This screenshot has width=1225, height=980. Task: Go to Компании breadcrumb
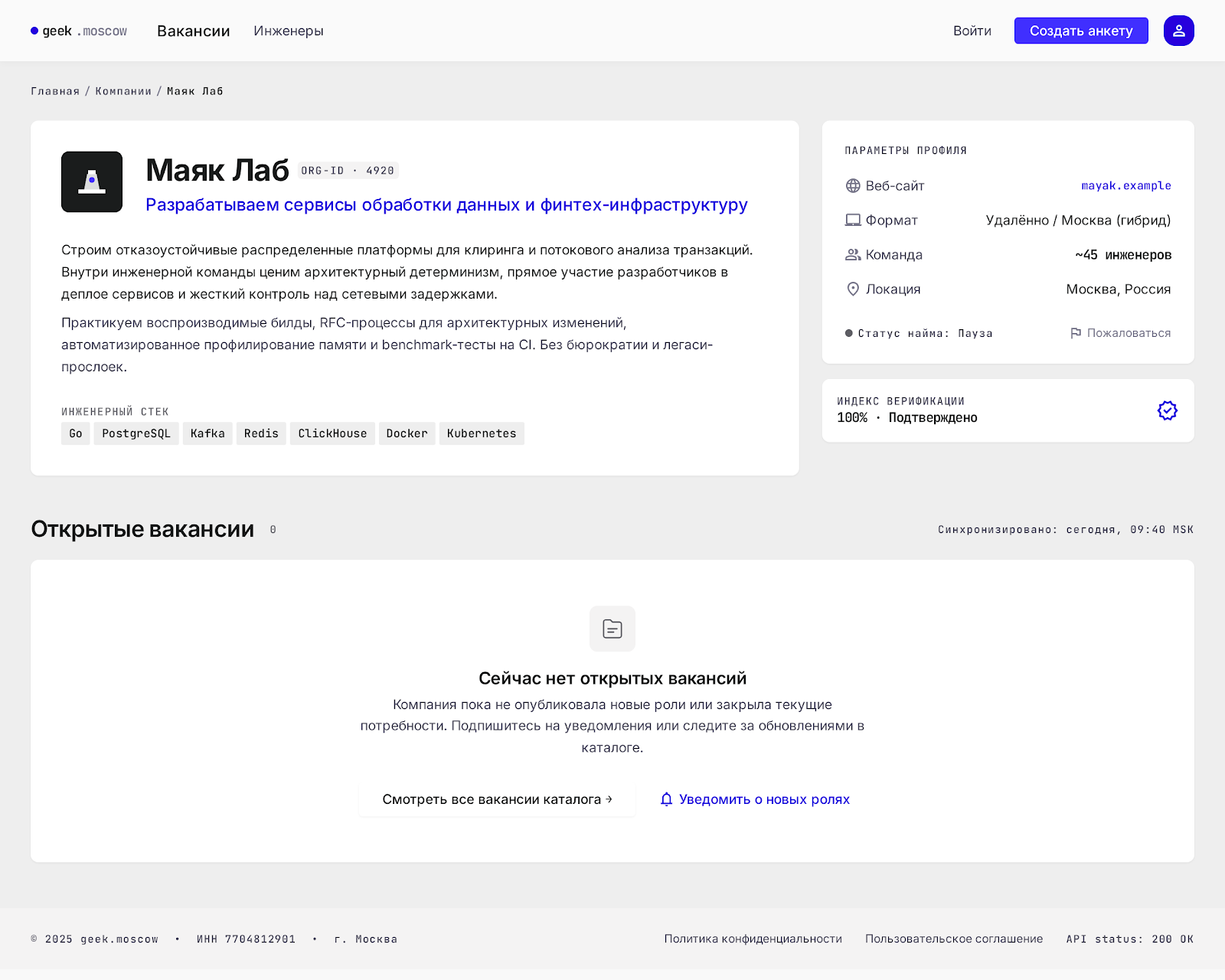click(x=123, y=91)
